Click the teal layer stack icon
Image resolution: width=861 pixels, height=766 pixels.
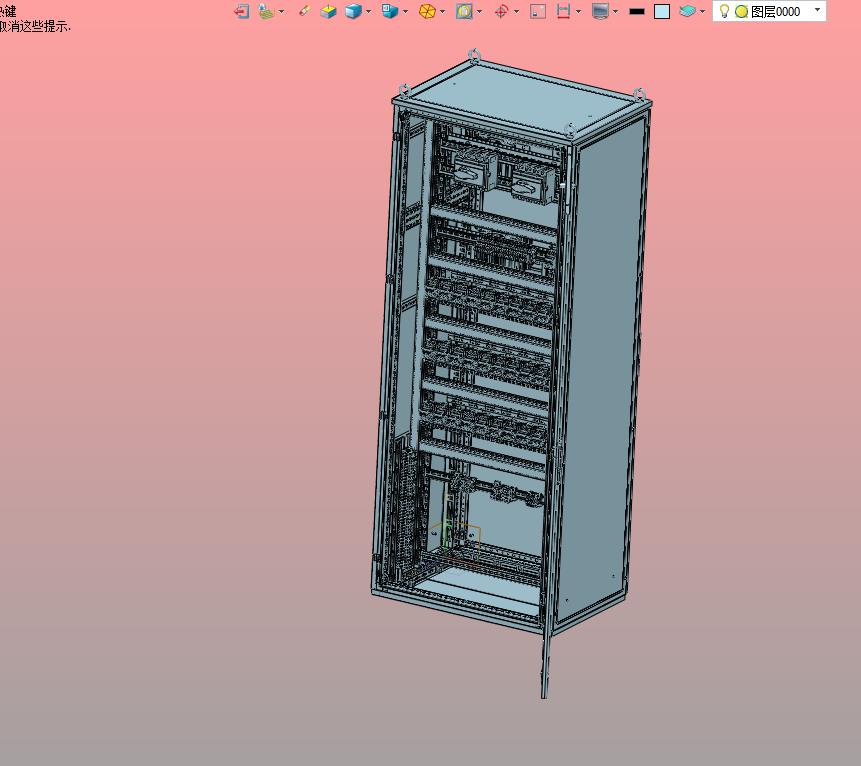pos(687,11)
